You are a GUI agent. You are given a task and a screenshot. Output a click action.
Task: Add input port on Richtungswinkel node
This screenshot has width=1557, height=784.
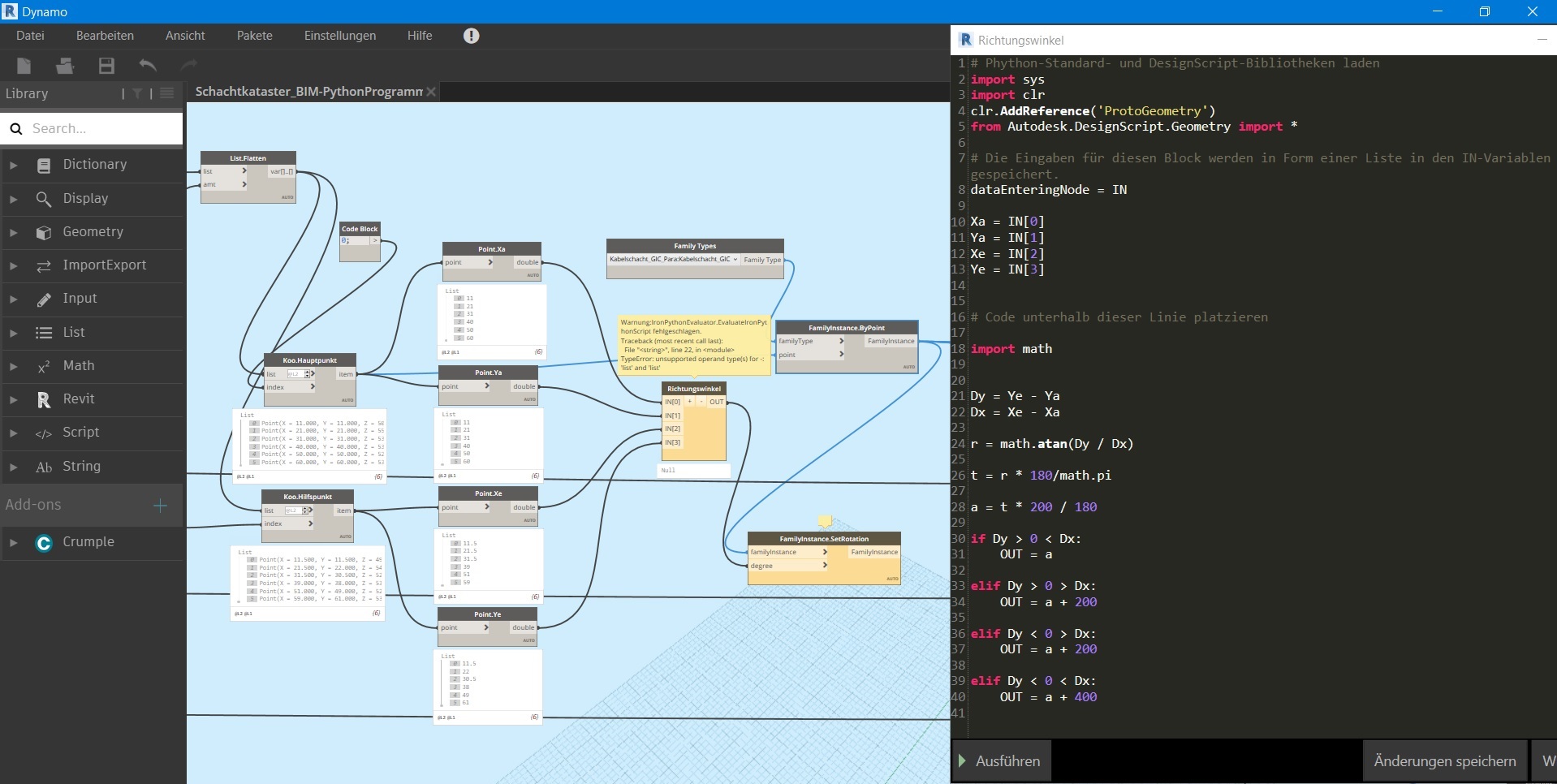click(x=690, y=402)
